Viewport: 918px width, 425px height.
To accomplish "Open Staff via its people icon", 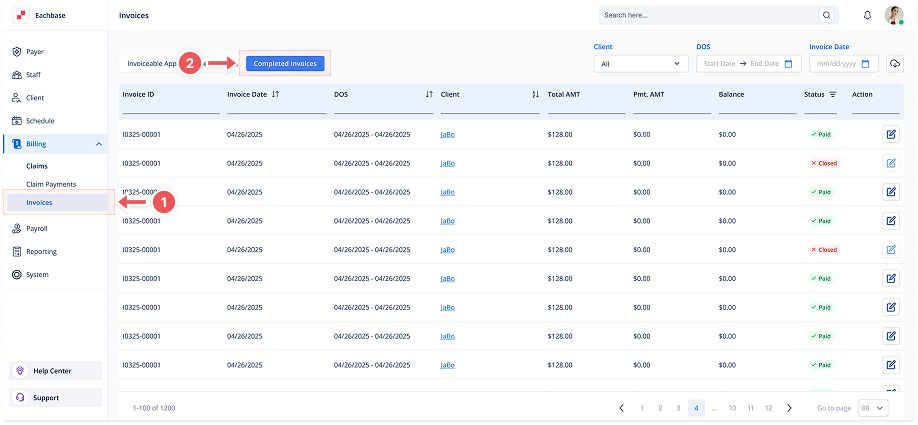I will tap(17, 75).
